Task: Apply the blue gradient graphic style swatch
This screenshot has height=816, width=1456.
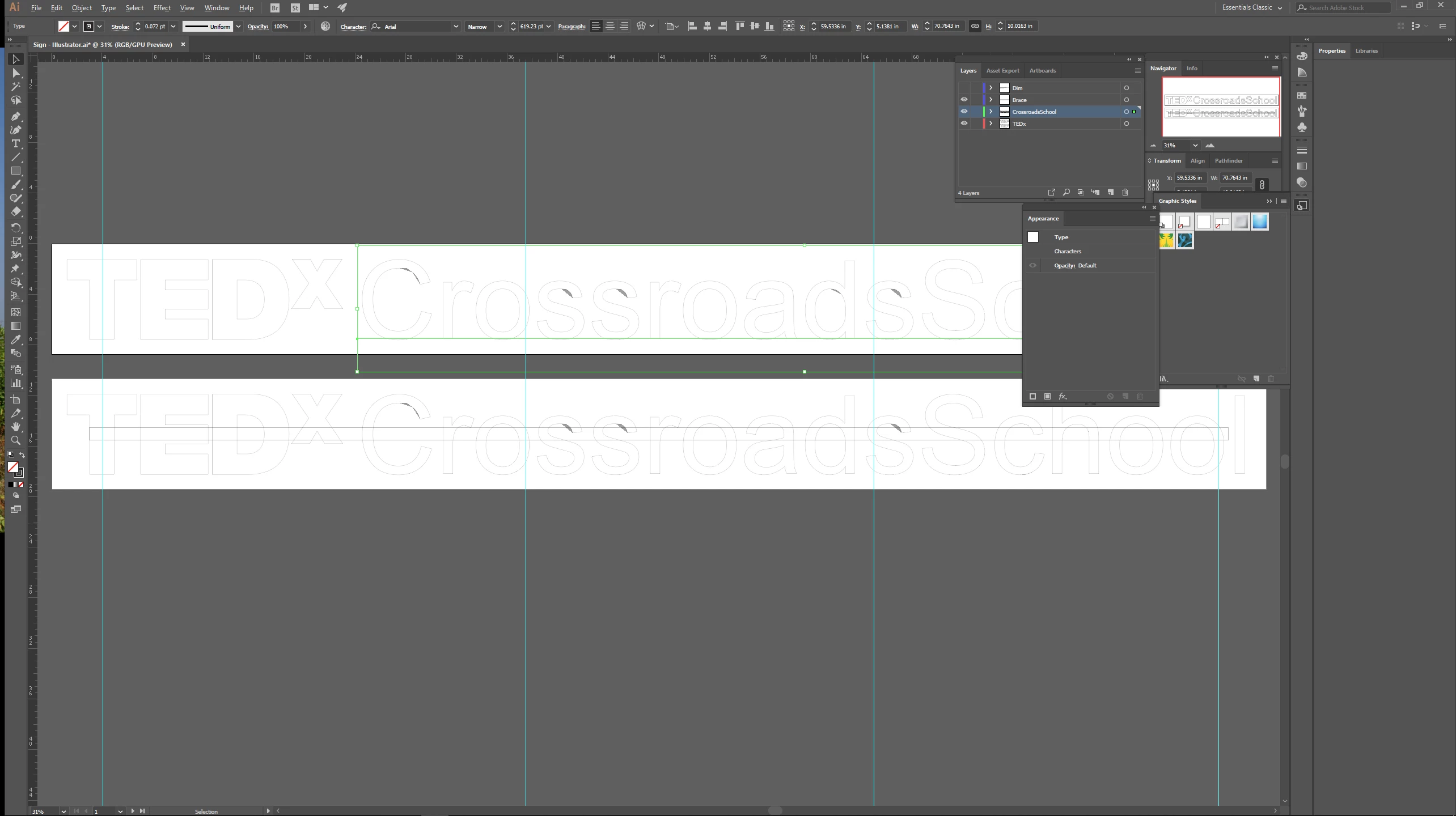Action: click(x=1259, y=222)
